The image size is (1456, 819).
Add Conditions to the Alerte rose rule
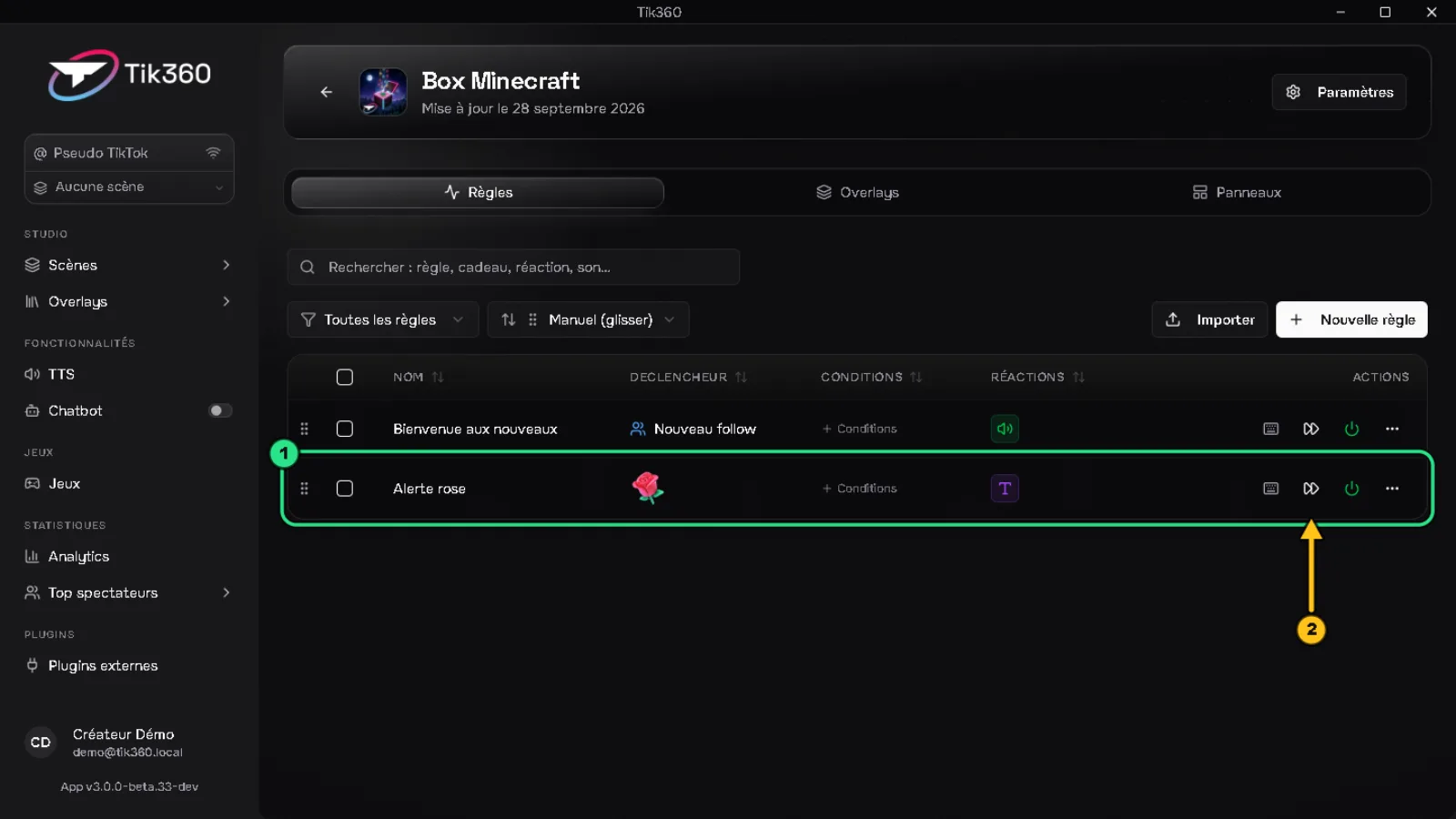click(860, 489)
